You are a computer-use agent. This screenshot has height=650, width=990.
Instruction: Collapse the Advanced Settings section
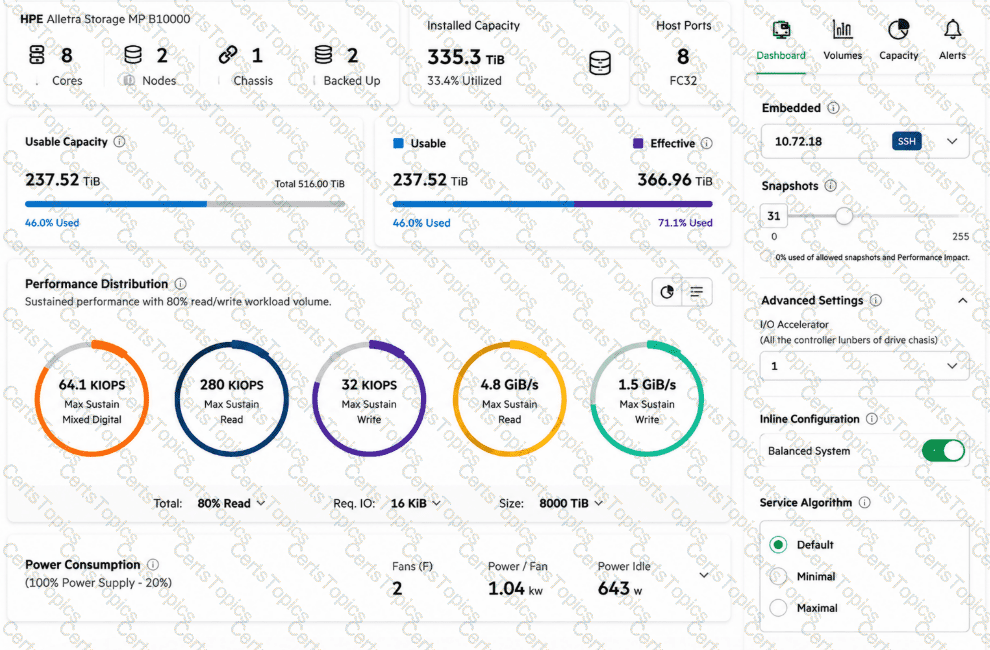pyautogui.click(x=962, y=301)
